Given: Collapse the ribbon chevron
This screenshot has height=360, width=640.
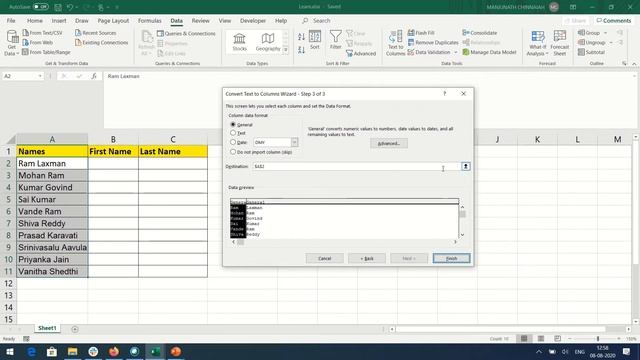Looking at the screenshot, I should pyautogui.click(x=634, y=64).
